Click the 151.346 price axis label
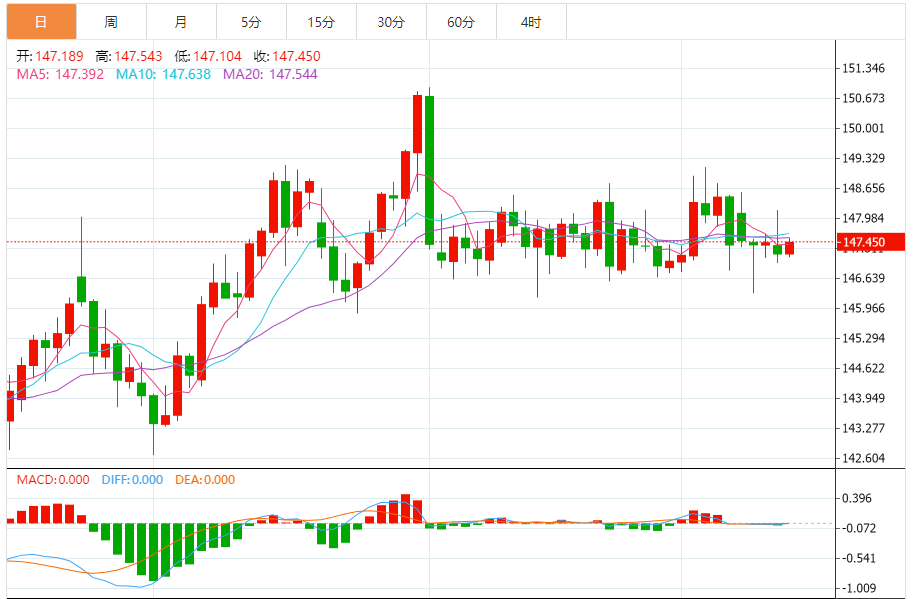The width and height of the screenshot is (913, 599). pos(864,69)
